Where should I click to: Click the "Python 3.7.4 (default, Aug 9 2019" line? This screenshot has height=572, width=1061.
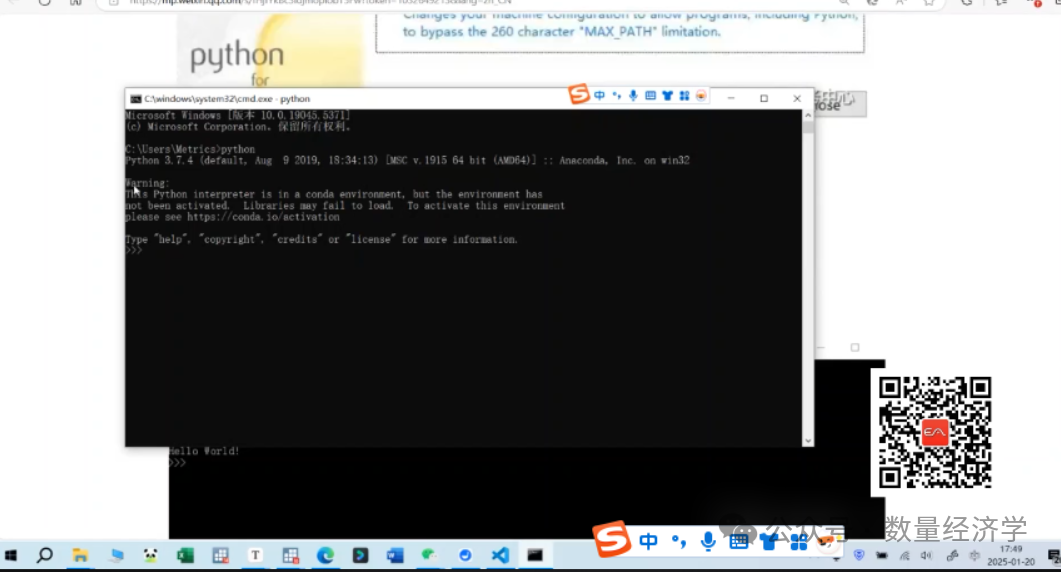tap(407, 160)
